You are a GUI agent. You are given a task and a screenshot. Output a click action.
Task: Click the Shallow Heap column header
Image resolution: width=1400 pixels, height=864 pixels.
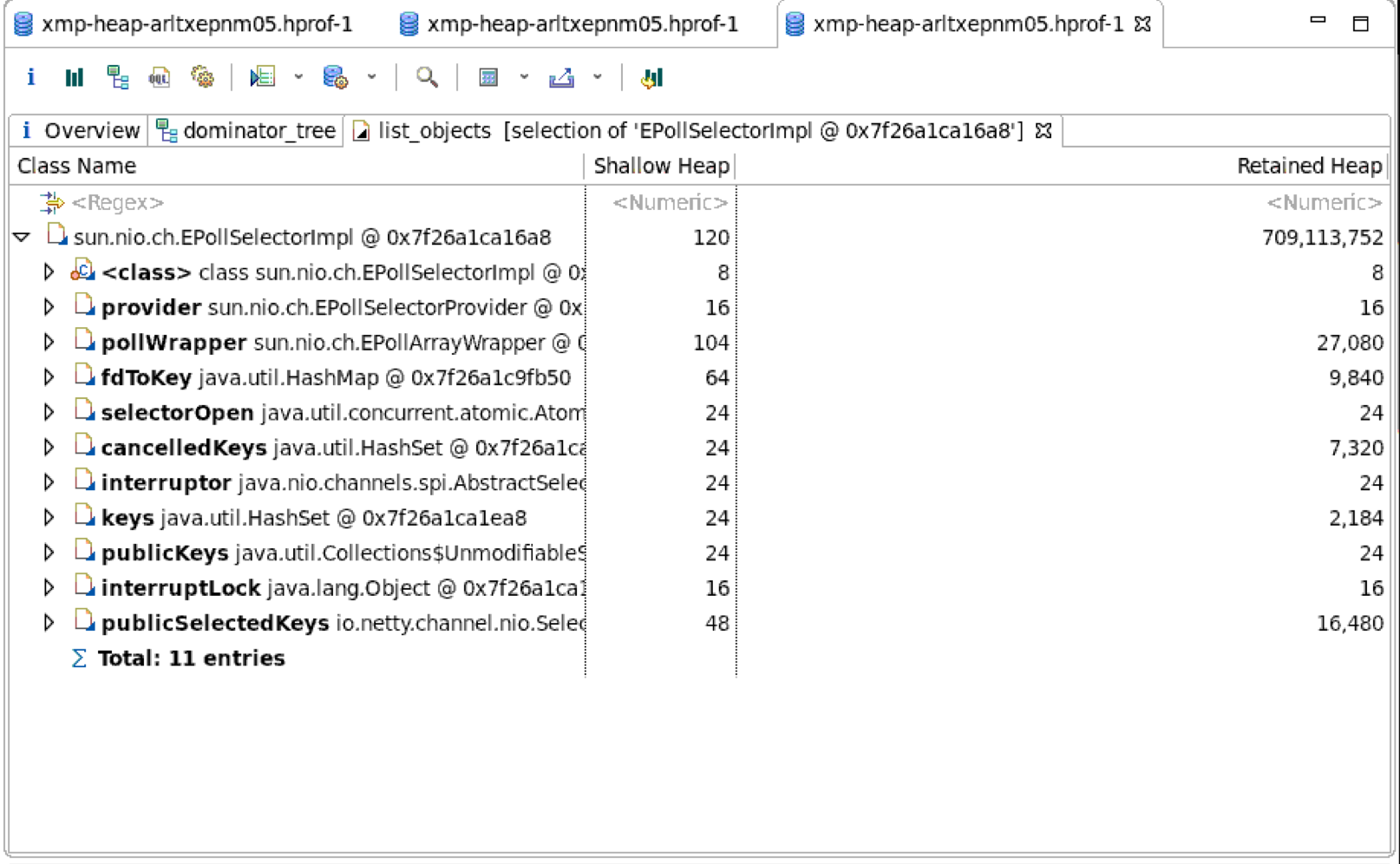(x=660, y=165)
